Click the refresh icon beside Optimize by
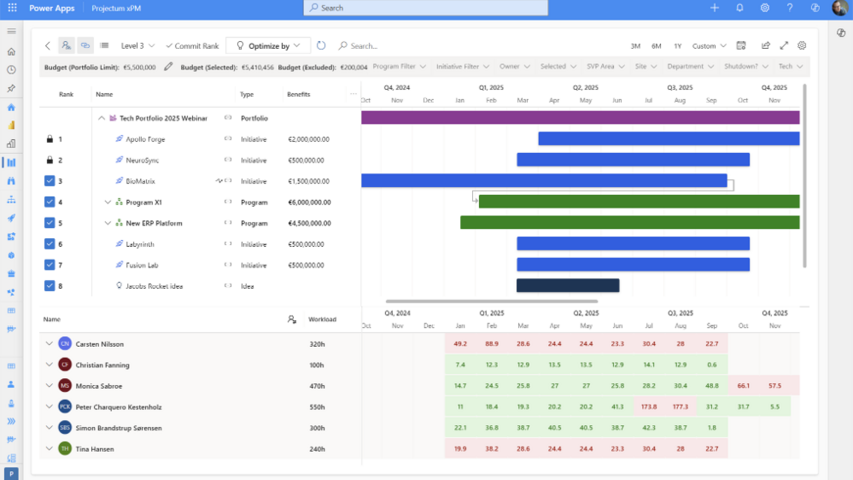 [x=321, y=46]
